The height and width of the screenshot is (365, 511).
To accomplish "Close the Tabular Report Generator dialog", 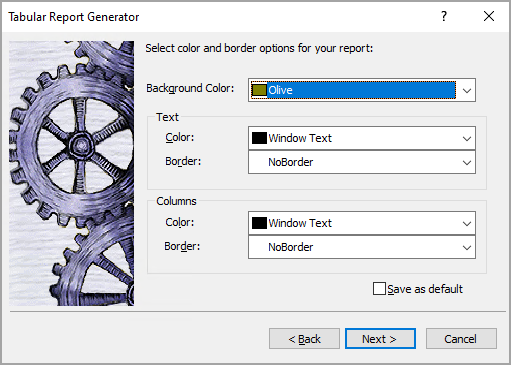I will coord(489,16).
